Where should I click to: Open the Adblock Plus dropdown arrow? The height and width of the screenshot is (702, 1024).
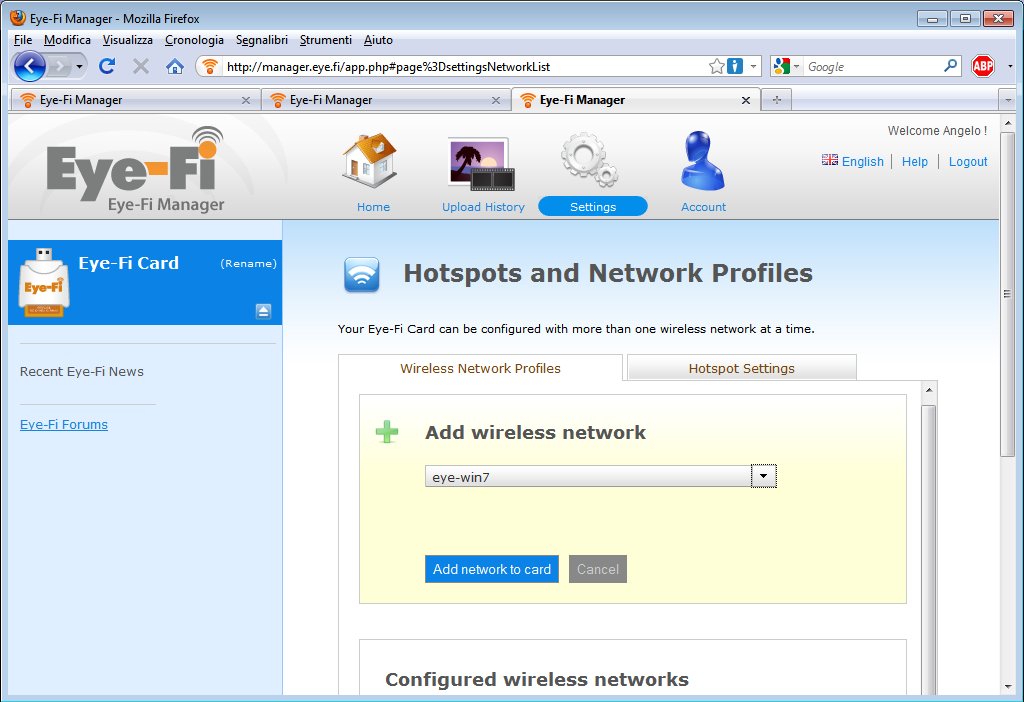(x=1010, y=66)
